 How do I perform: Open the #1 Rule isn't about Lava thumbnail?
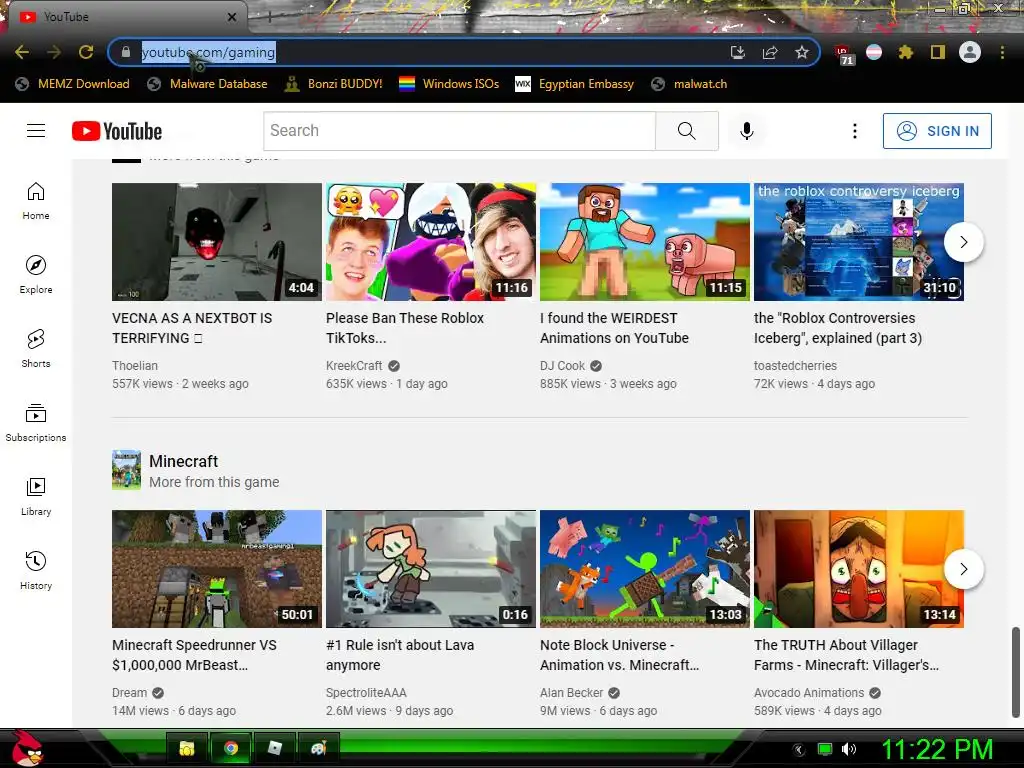431,569
